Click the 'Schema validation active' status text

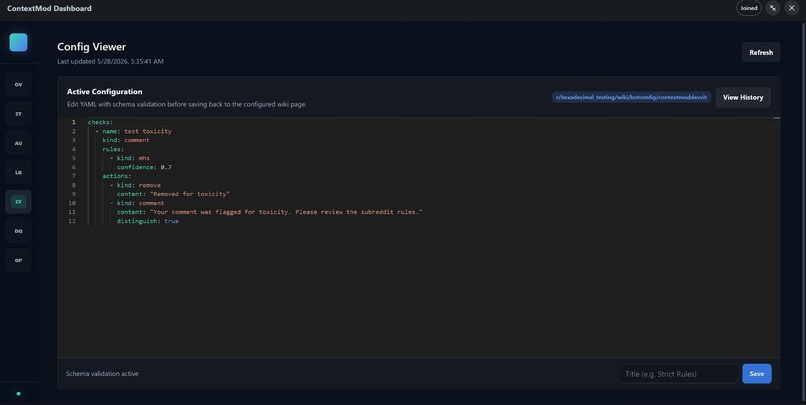pos(102,374)
